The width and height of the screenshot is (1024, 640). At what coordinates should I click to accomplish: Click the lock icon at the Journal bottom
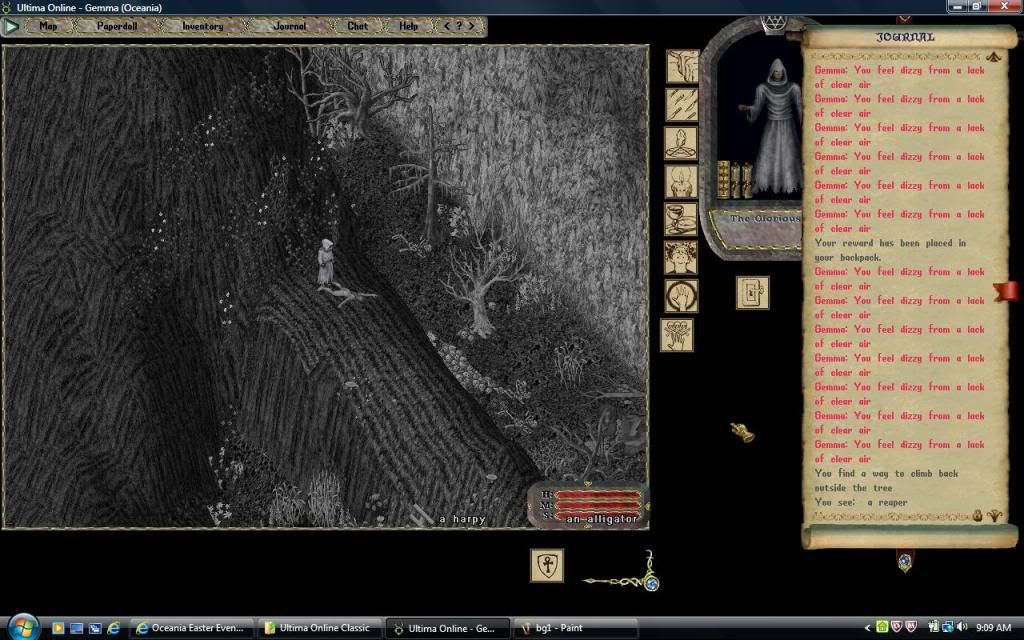(978, 516)
